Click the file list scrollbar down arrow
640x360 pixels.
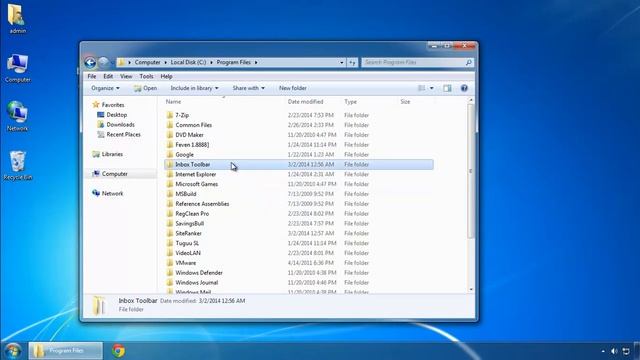coord(471,289)
